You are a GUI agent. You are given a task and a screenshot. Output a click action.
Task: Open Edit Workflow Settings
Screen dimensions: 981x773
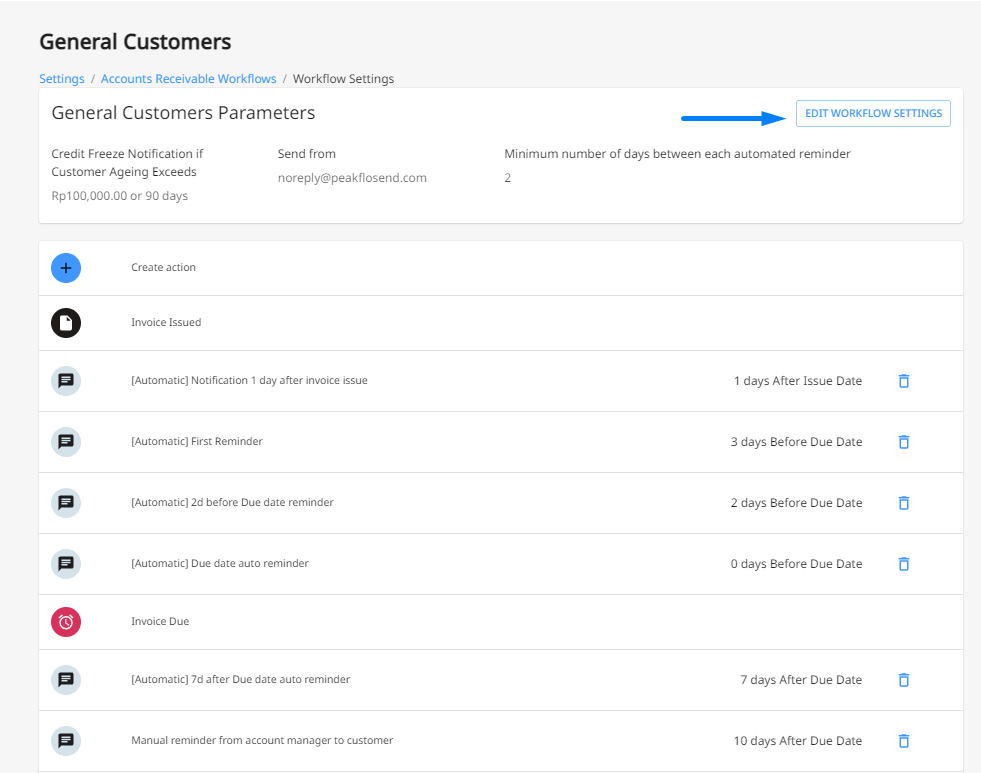(873, 113)
